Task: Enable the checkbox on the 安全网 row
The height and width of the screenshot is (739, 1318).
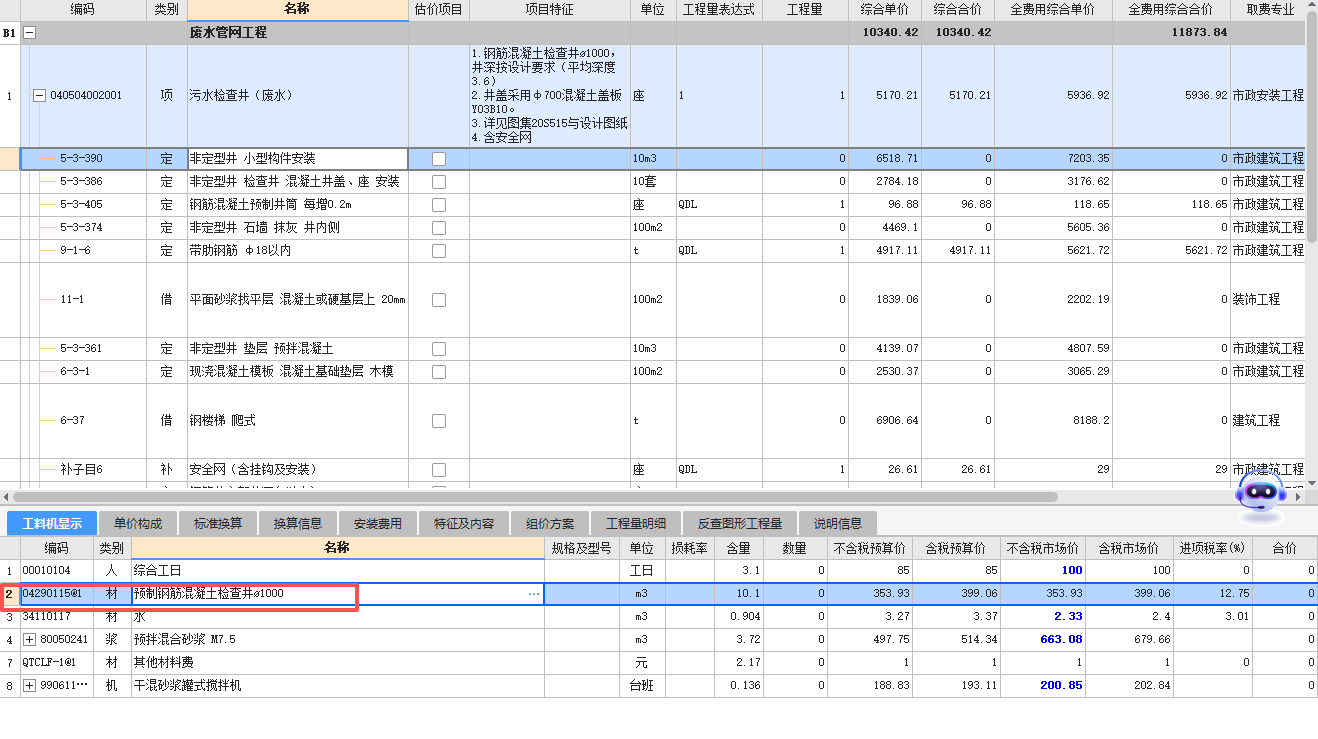Action: click(x=437, y=469)
